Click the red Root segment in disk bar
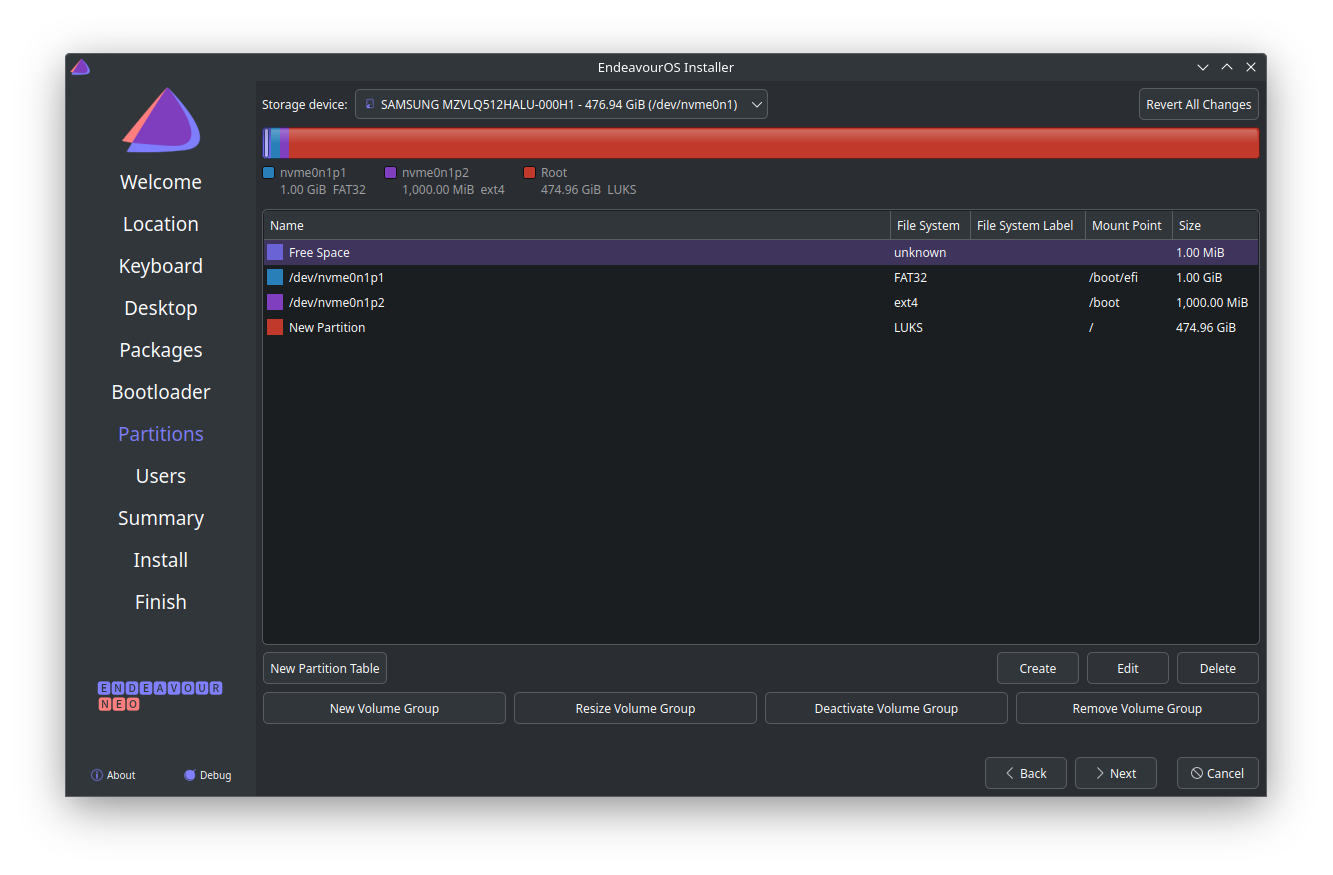This screenshot has width=1333, height=875. click(x=773, y=143)
